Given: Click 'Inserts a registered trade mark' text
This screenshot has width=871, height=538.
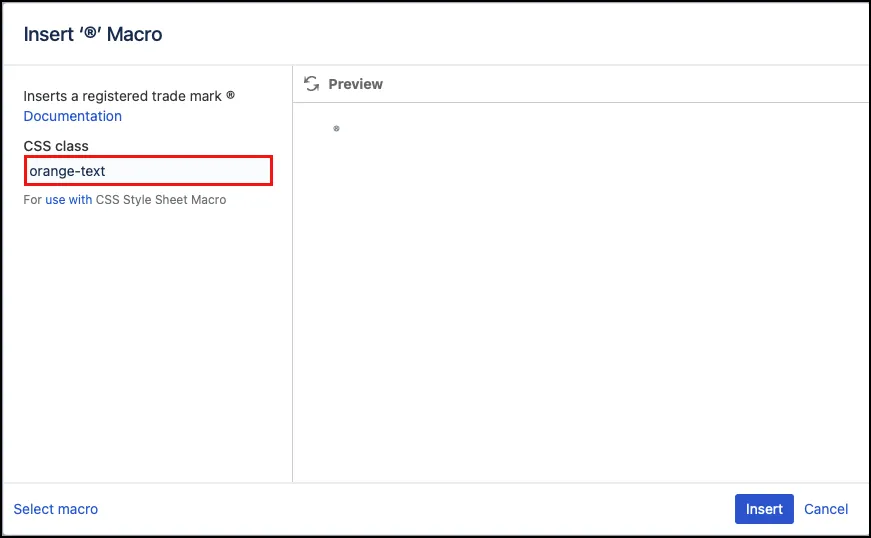Looking at the screenshot, I should pyautogui.click(x=129, y=96).
